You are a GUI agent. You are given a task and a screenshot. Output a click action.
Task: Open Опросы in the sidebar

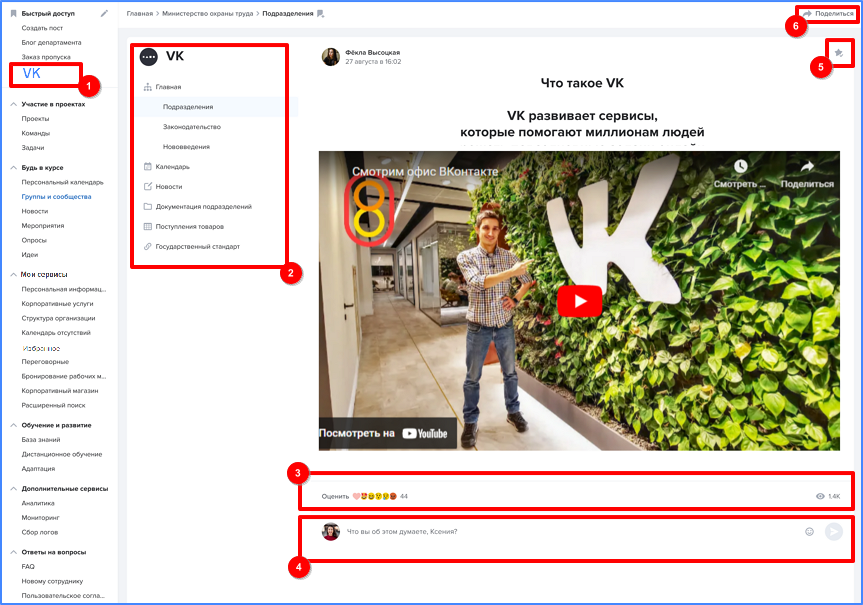(x=34, y=240)
